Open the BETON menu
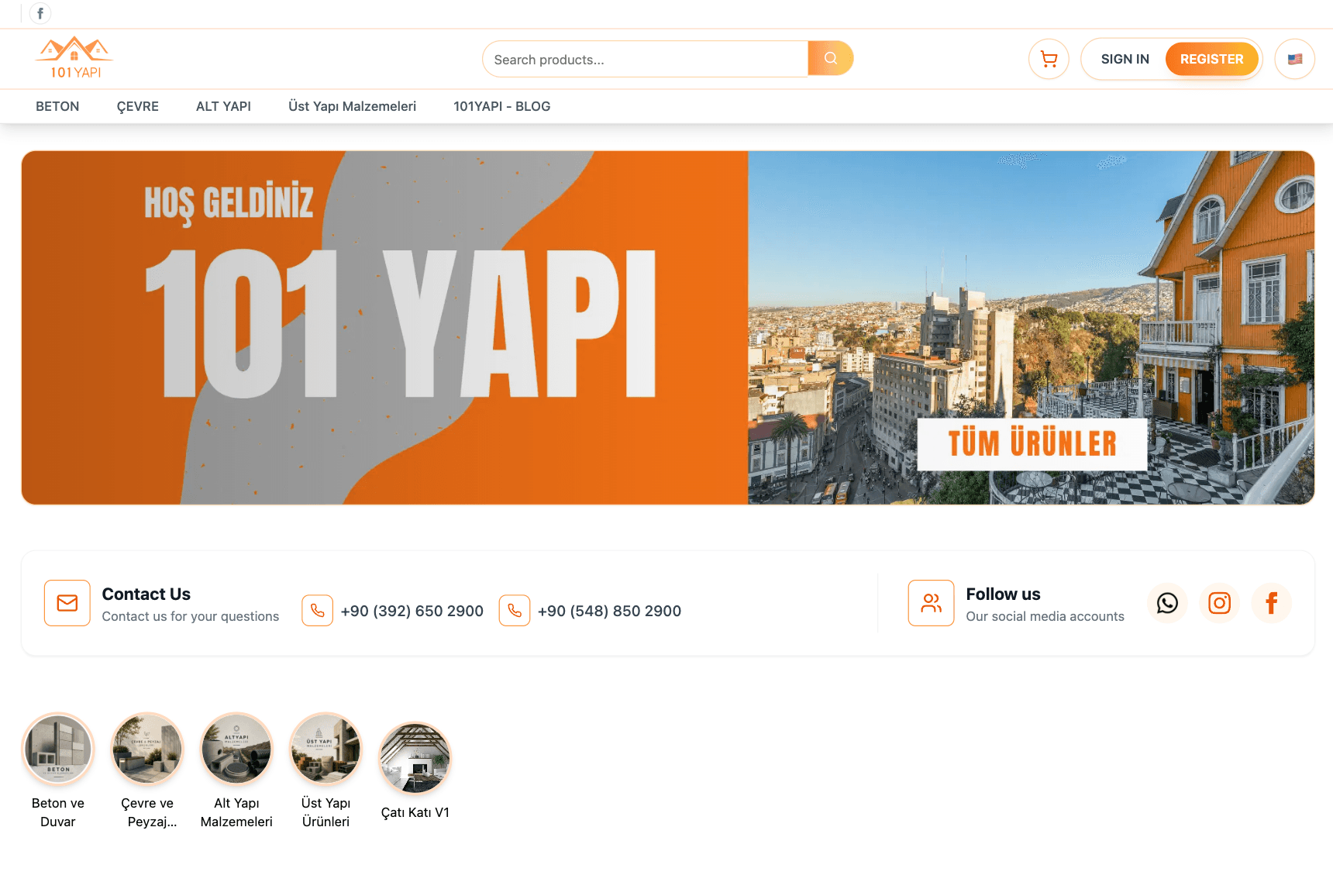Viewport: 1333px width, 896px height. [57, 106]
